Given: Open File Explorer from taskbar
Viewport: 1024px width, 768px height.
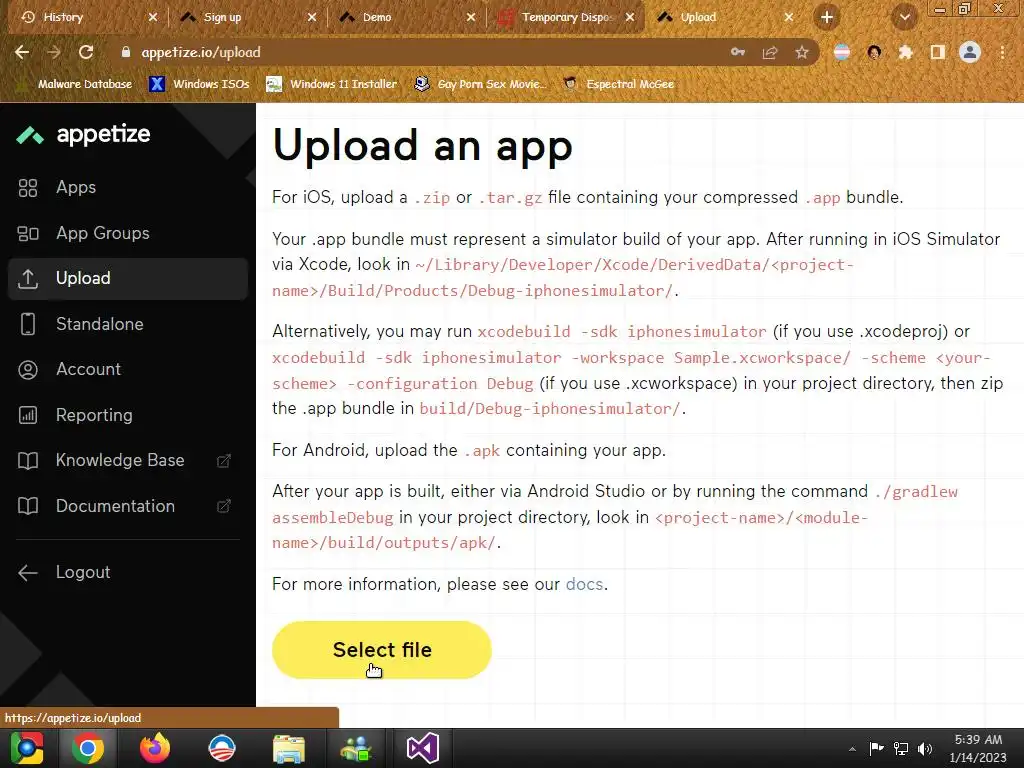Looking at the screenshot, I should pyautogui.click(x=289, y=748).
